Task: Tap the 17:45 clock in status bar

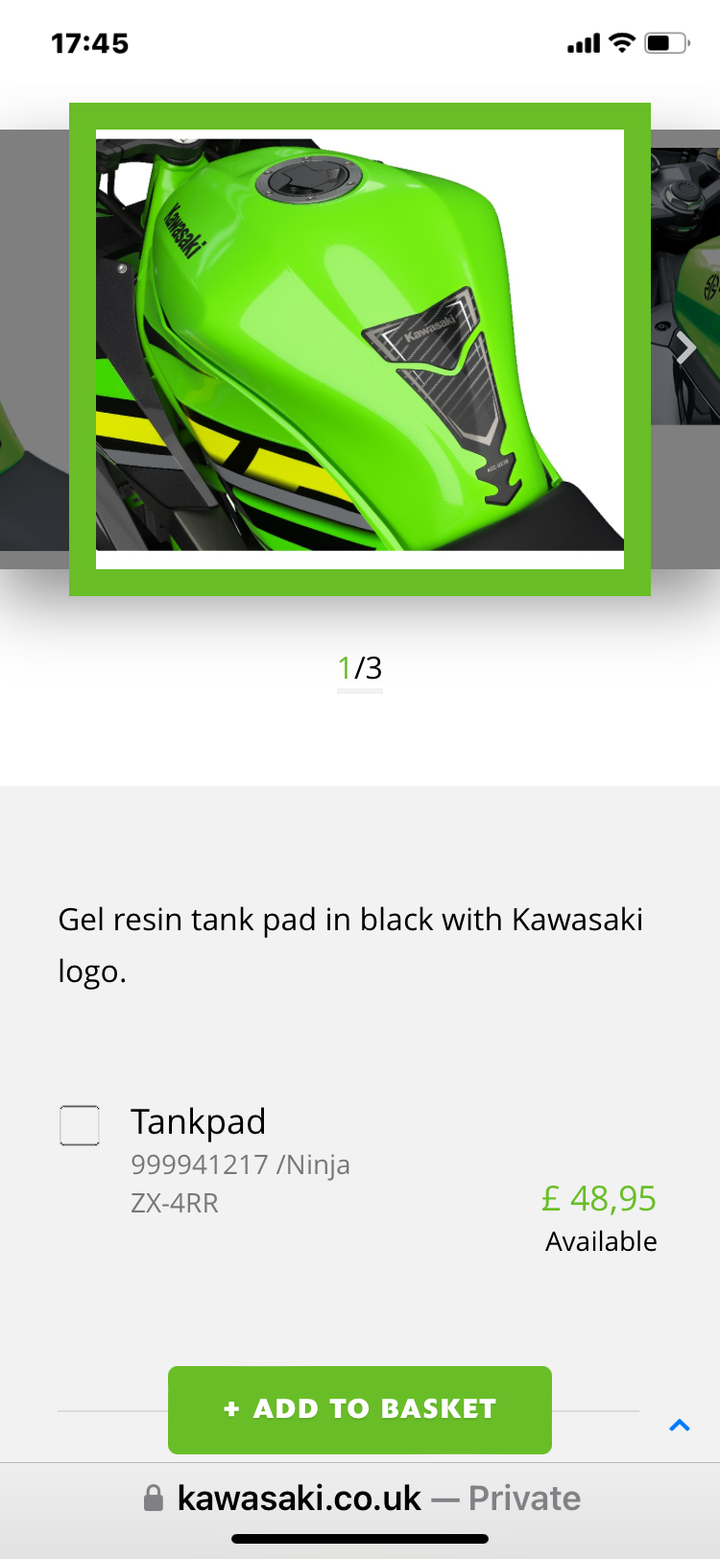Action: (90, 44)
